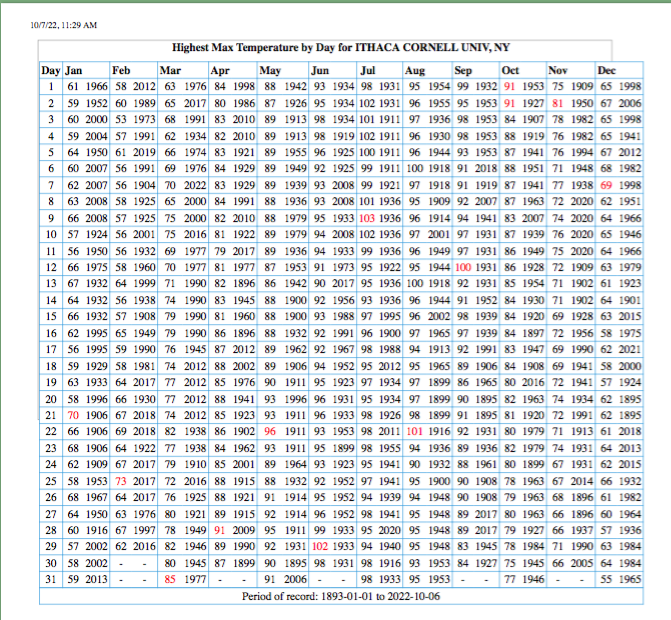Select the Aug column header

pyautogui.click(x=415, y=71)
